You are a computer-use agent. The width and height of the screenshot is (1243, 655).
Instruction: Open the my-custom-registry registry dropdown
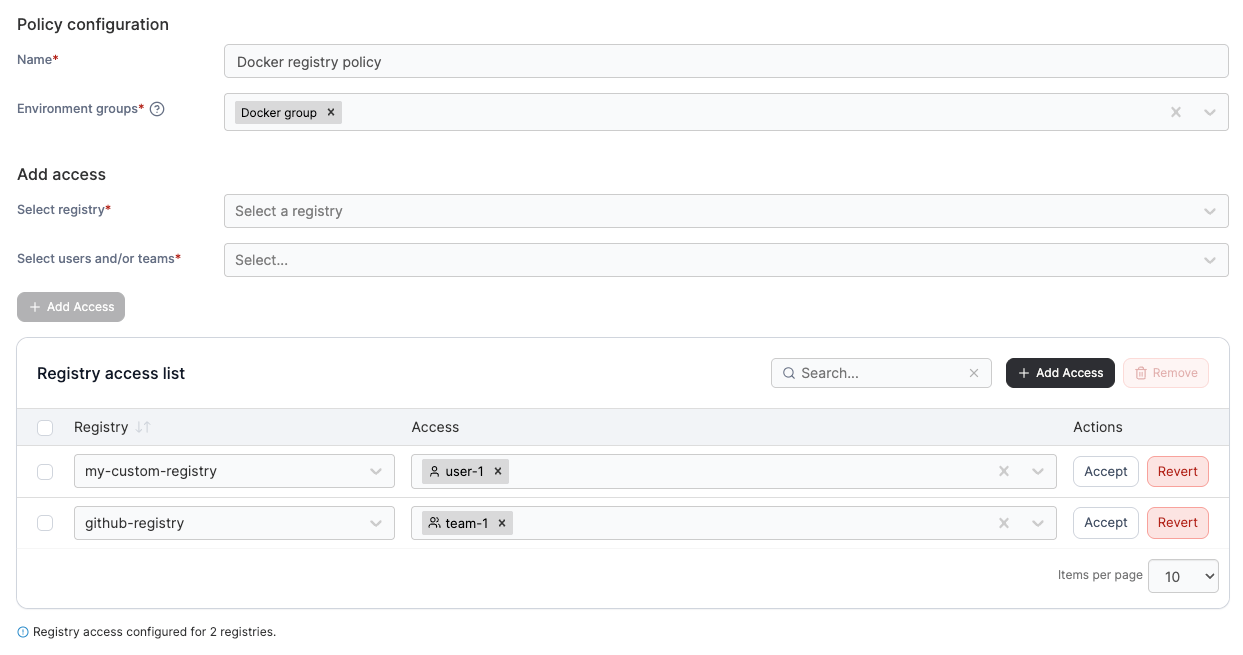(x=234, y=471)
